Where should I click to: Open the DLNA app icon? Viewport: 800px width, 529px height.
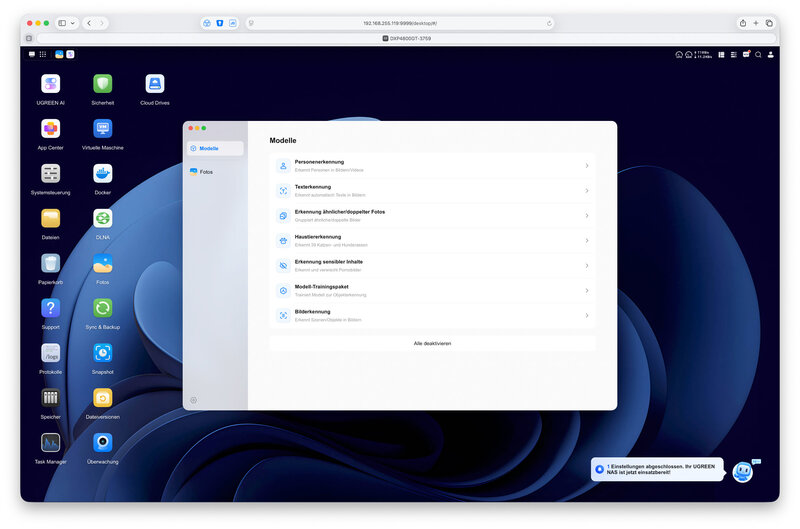(x=103, y=219)
